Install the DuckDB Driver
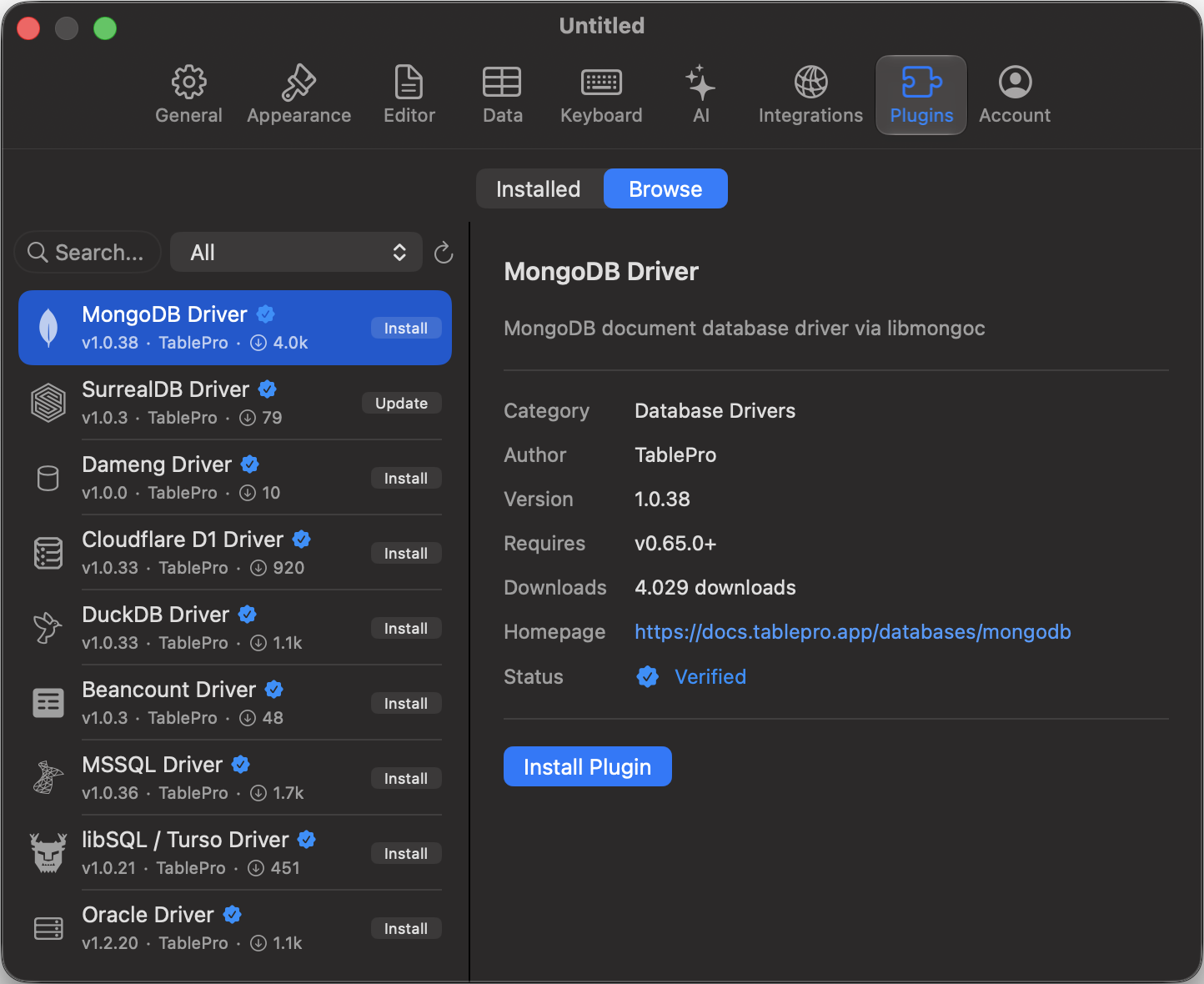 [x=406, y=629]
